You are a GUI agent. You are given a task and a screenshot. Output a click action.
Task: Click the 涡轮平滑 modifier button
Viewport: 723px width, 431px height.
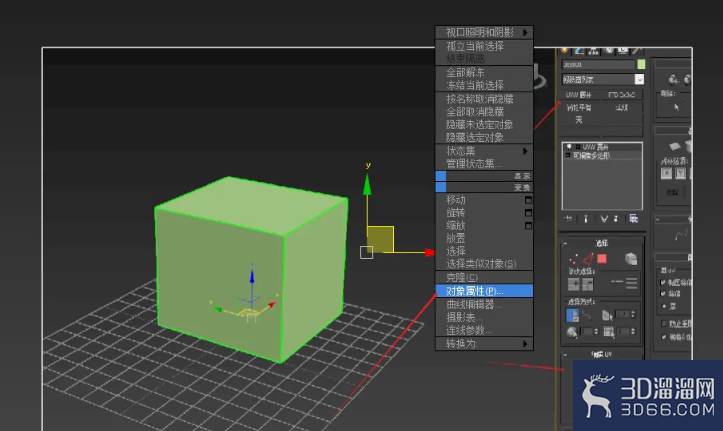click(x=580, y=107)
